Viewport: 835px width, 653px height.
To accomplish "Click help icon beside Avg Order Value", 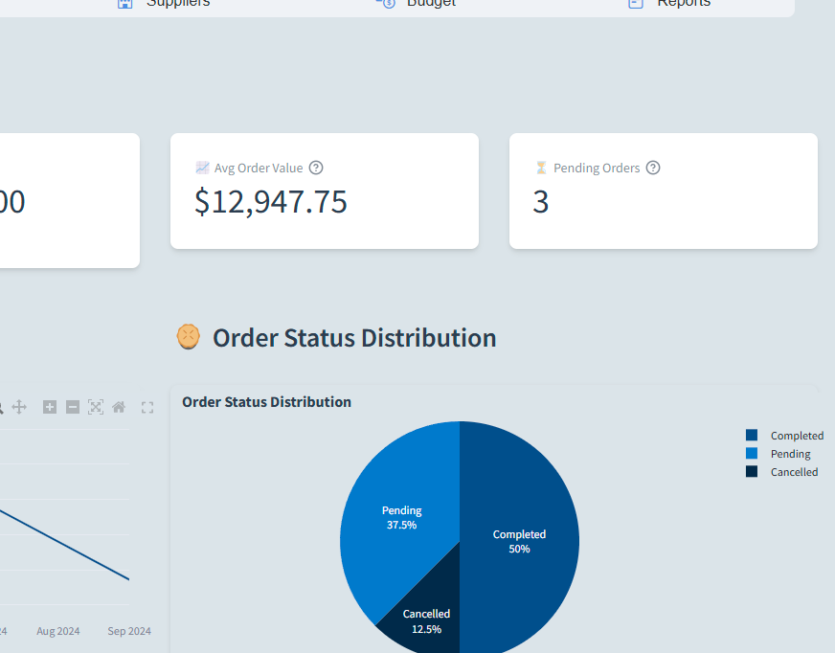I will tap(316, 168).
